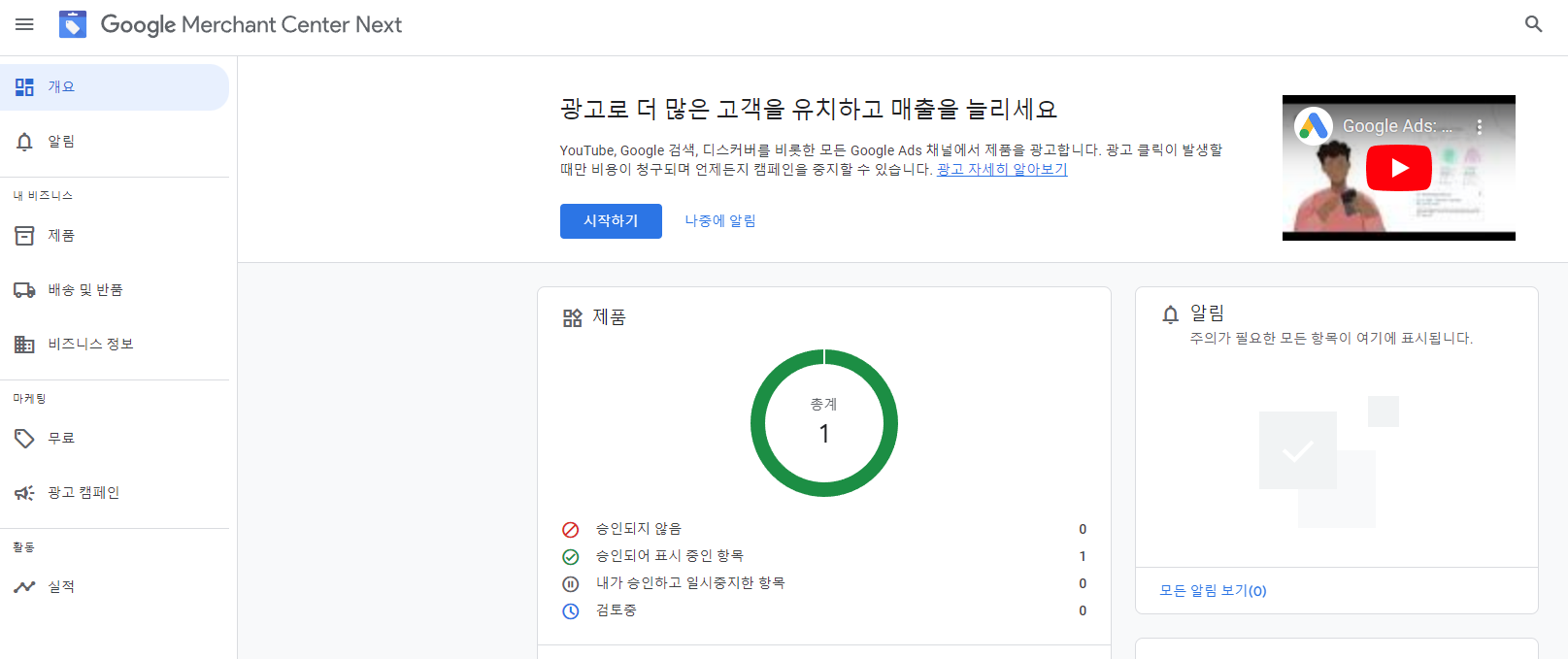1568x659 pixels.
Task: Click the 무료 price tag icon
Action: [24, 439]
